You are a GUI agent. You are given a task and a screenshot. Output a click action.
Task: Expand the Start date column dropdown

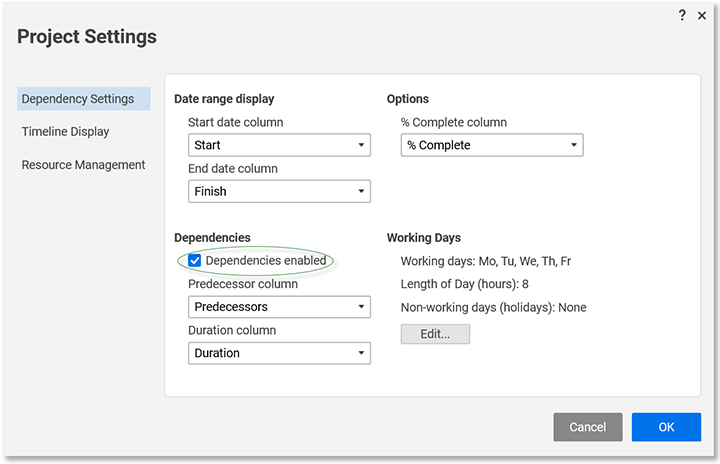[279, 145]
